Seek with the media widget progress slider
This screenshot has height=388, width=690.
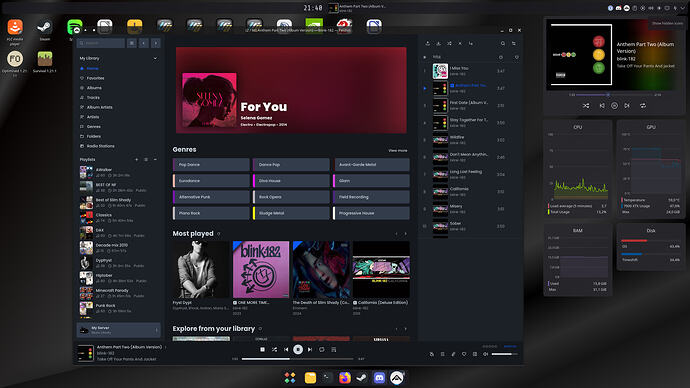614,95
